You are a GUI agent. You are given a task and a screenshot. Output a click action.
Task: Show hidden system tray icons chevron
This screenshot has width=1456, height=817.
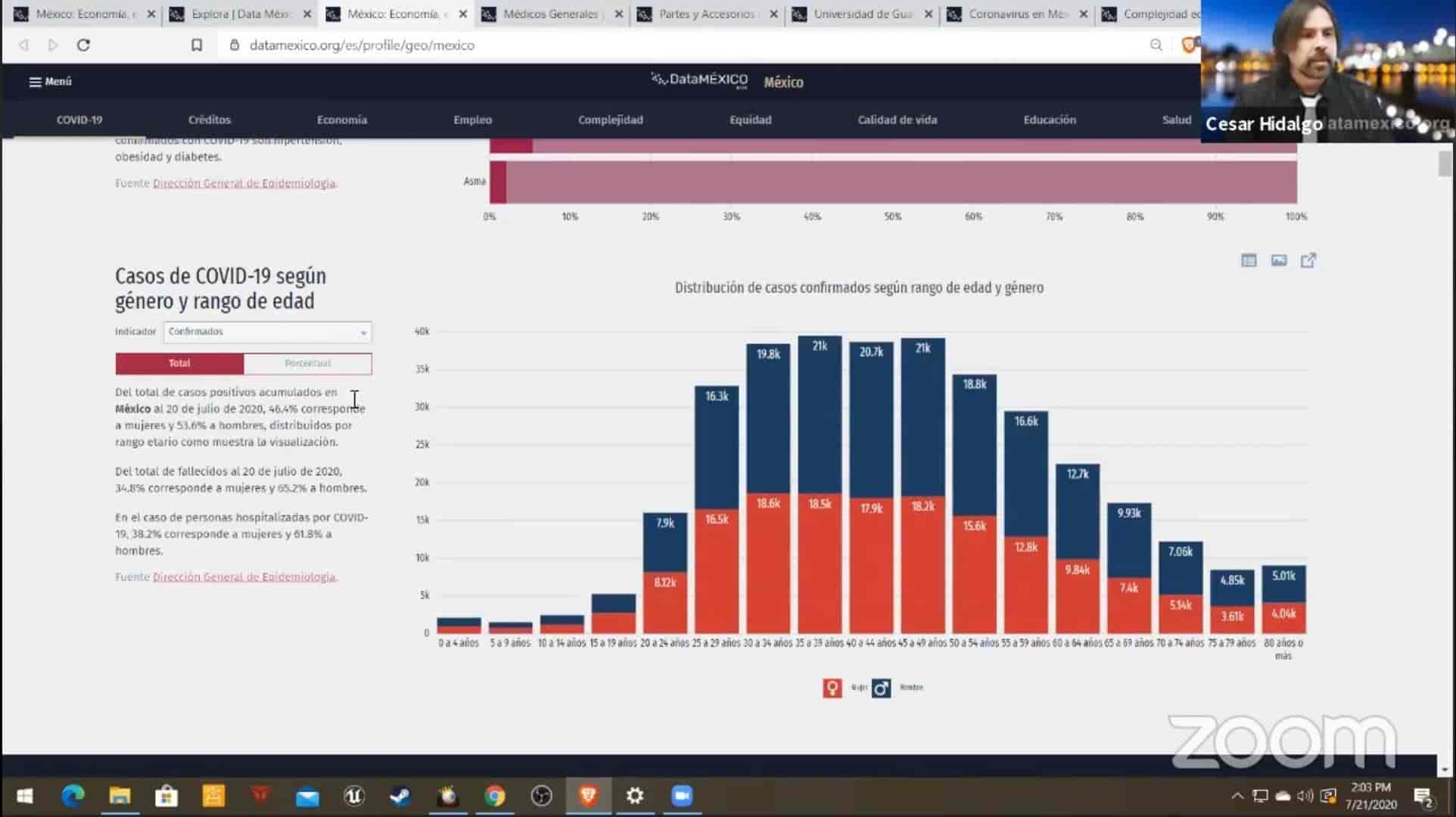1237,796
